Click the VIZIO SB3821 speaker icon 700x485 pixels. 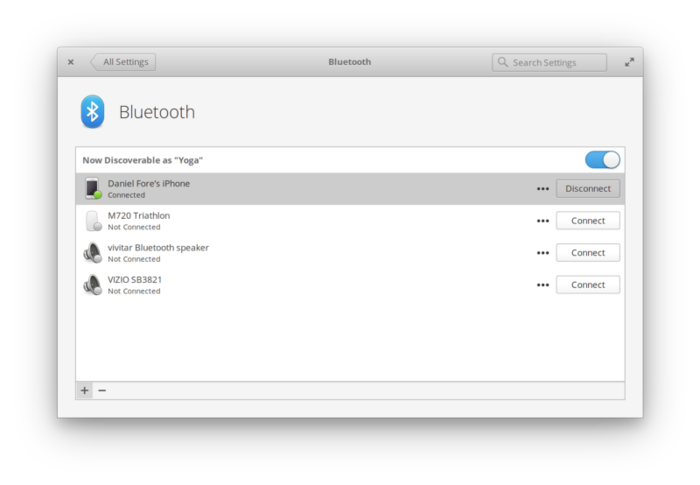[92, 285]
